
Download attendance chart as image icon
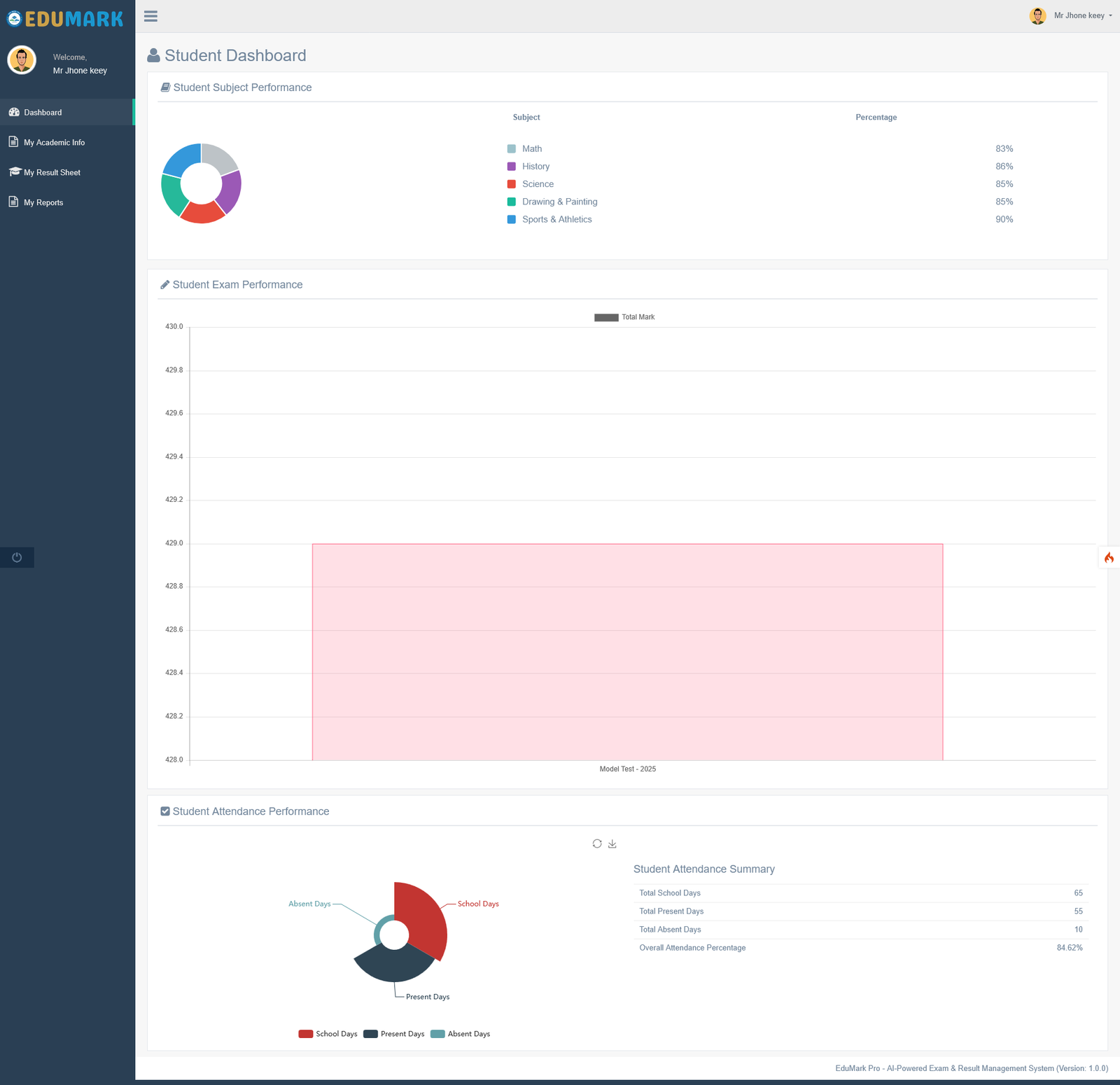tap(612, 843)
